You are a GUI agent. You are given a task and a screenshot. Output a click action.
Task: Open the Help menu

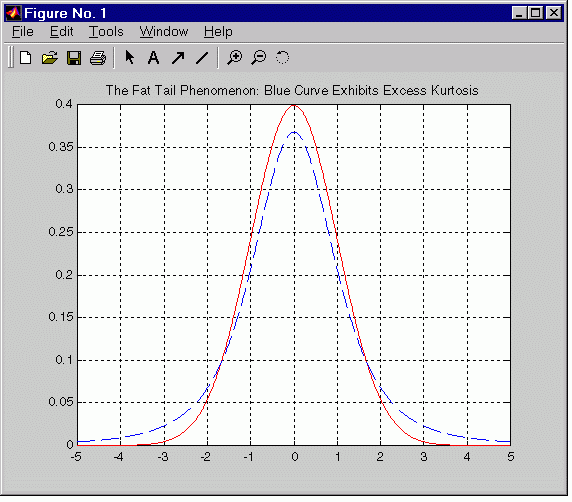tap(218, 32)
